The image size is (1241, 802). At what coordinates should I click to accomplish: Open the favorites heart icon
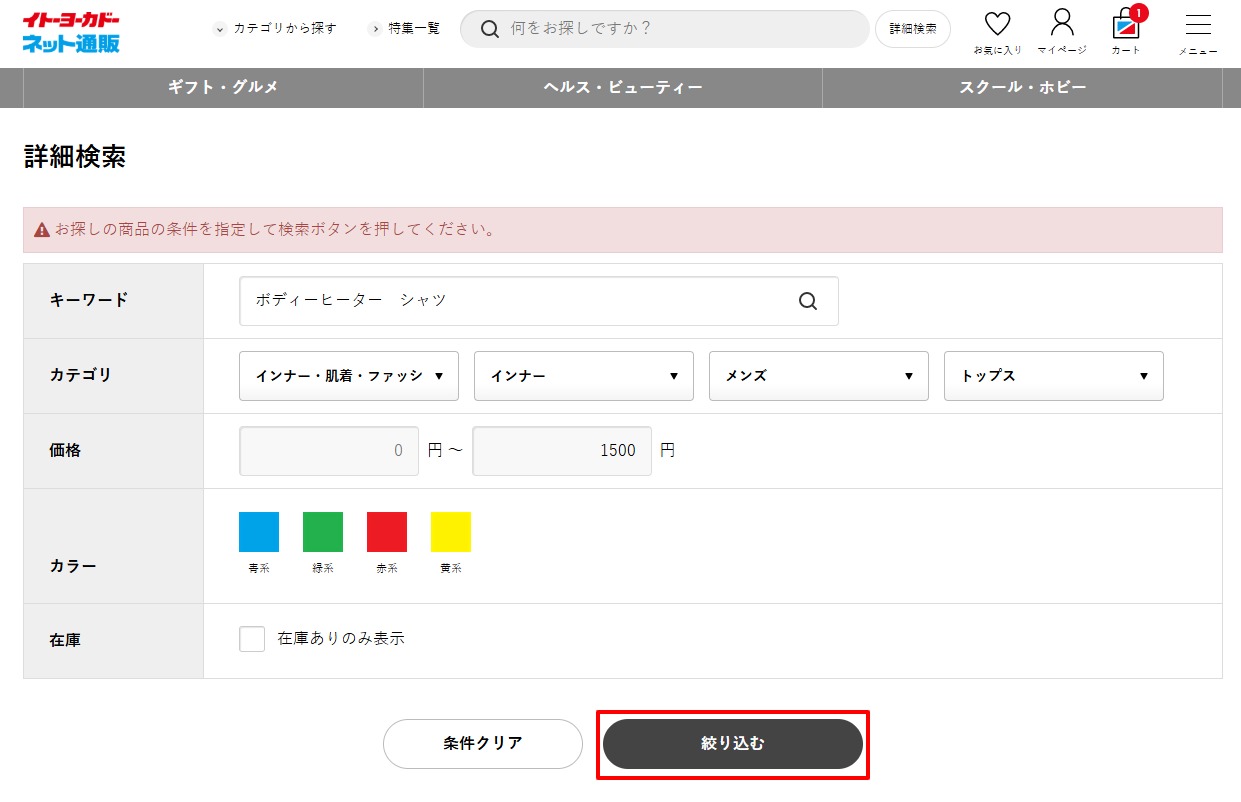[997, 25]
